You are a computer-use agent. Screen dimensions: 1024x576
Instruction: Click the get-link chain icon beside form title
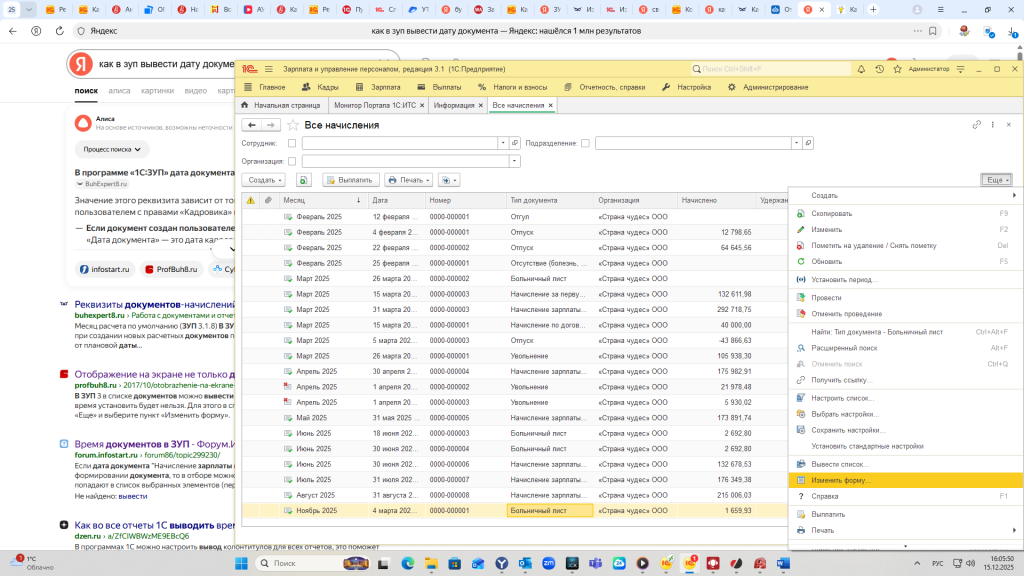(x=977, y=125)
